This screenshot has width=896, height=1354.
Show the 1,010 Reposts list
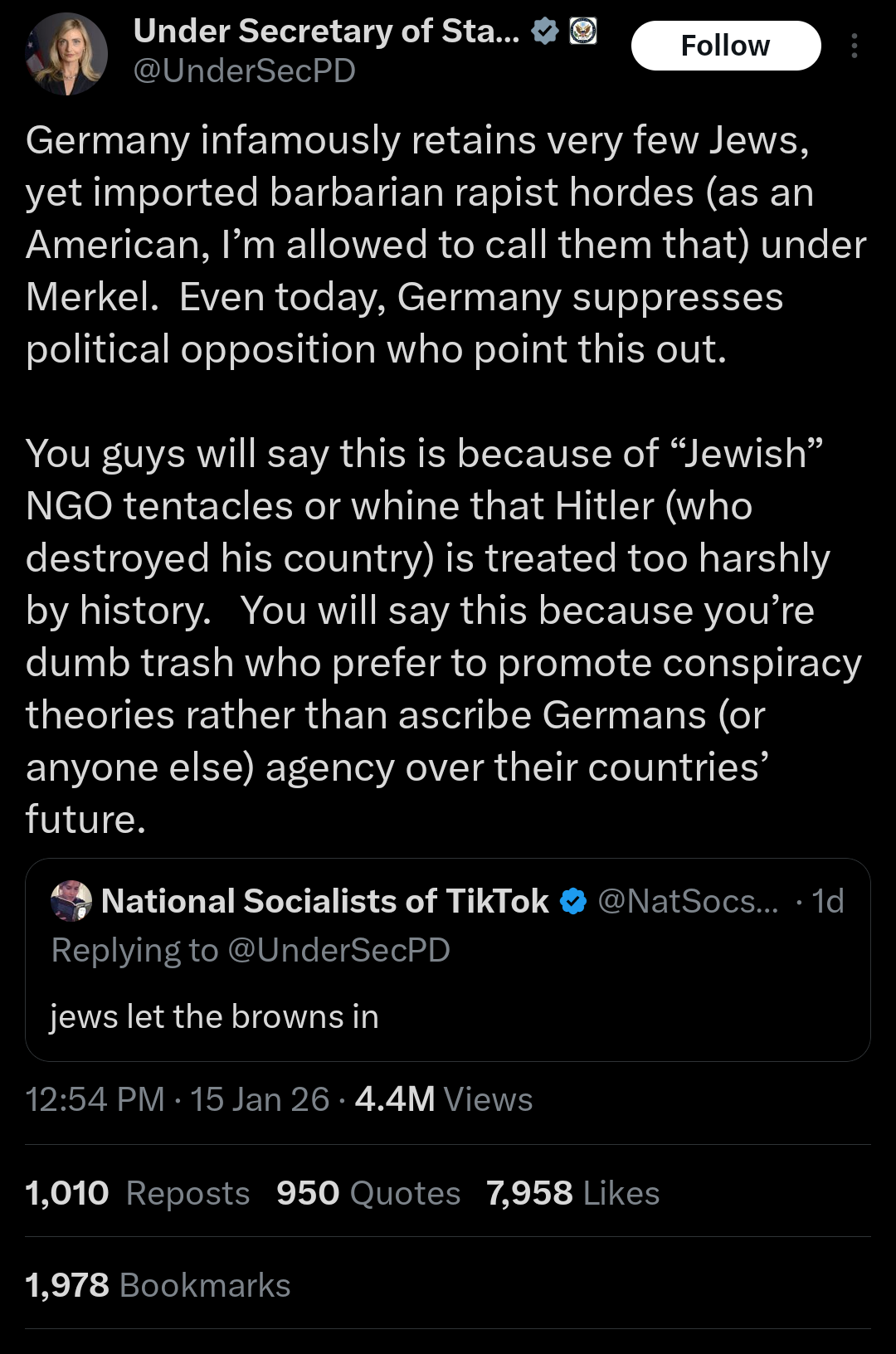click(138, 1193)
